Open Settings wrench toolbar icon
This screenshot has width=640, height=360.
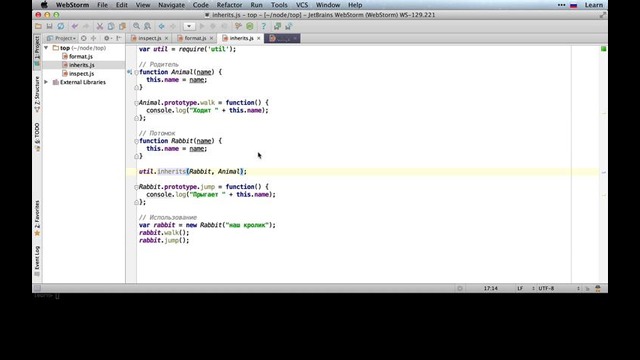click(x=238, y=26)
